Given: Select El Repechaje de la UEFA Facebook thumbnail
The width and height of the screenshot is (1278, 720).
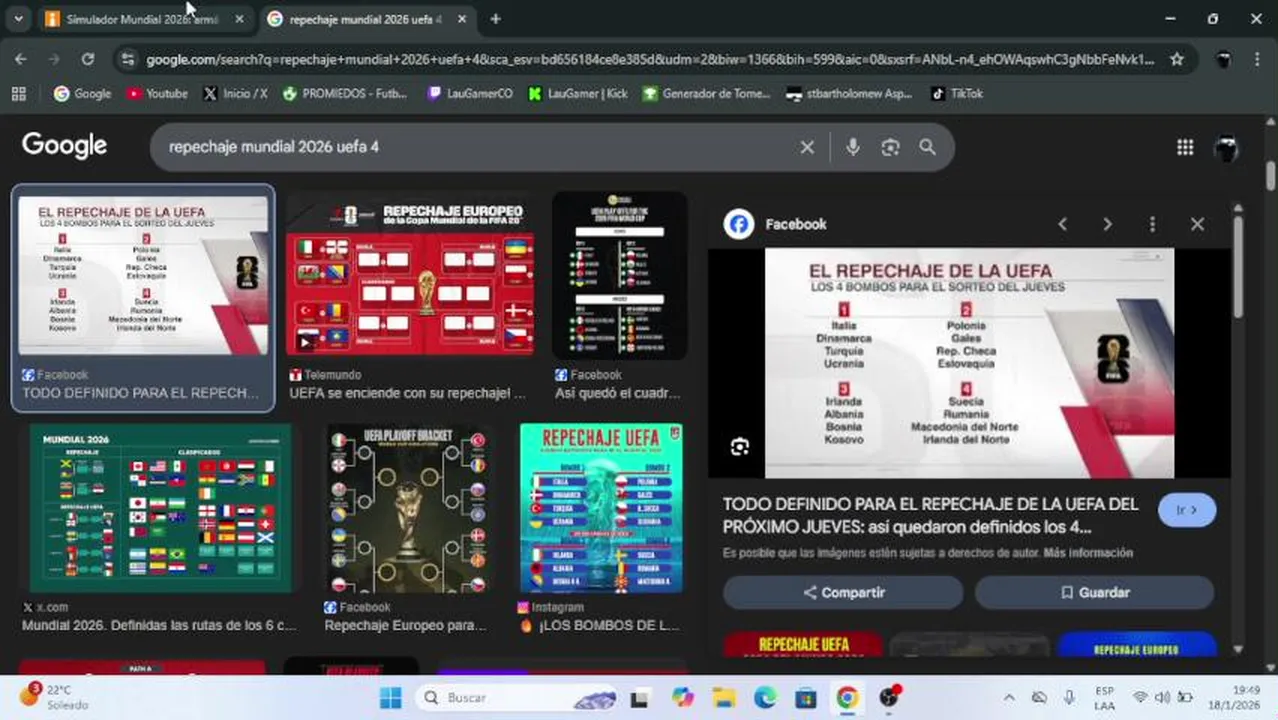Looking at the screenshot, I should pyautogui.click(x=143, y=276).
